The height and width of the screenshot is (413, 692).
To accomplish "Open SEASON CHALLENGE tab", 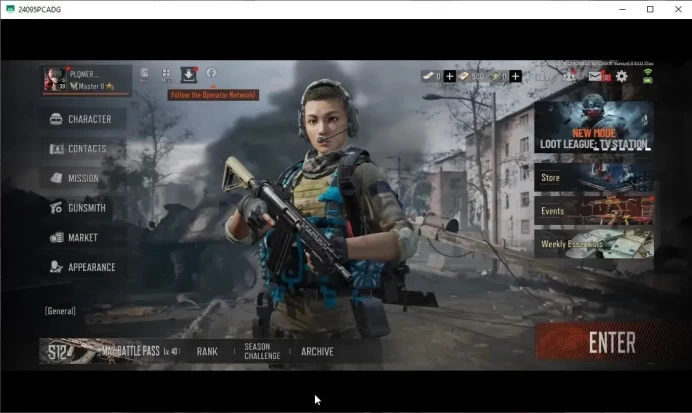I will click(x=262, y=351).
